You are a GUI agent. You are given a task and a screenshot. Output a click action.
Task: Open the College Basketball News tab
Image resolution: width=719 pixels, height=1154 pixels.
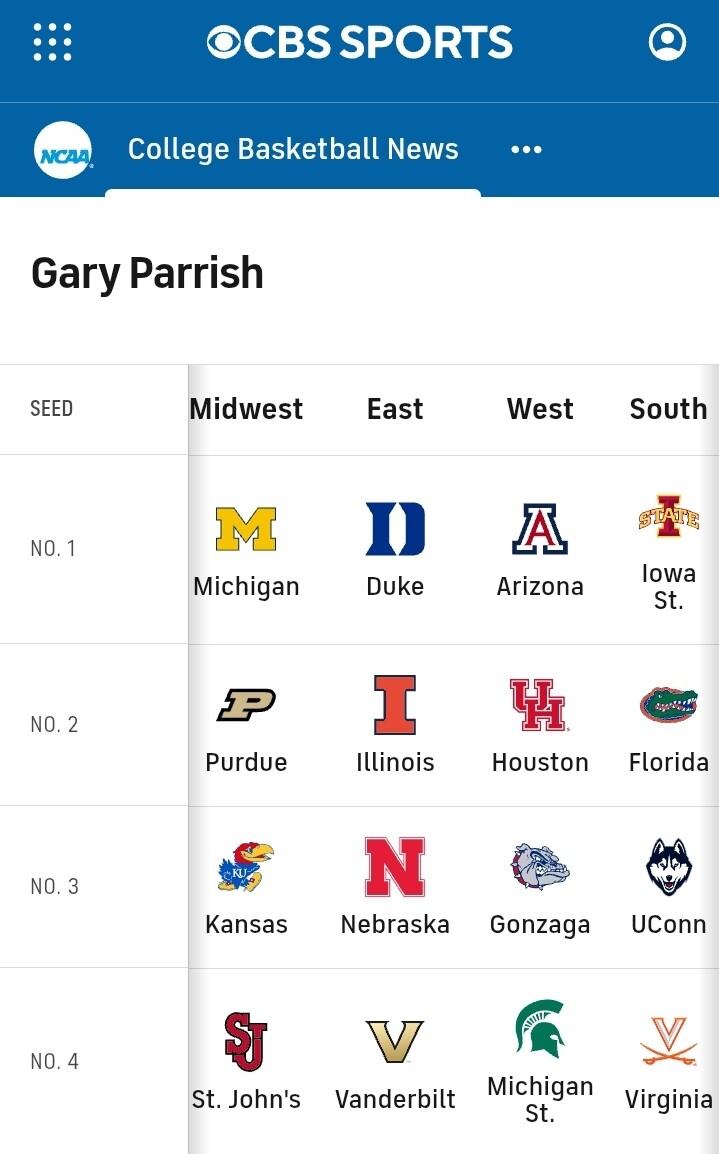[293, 150]
